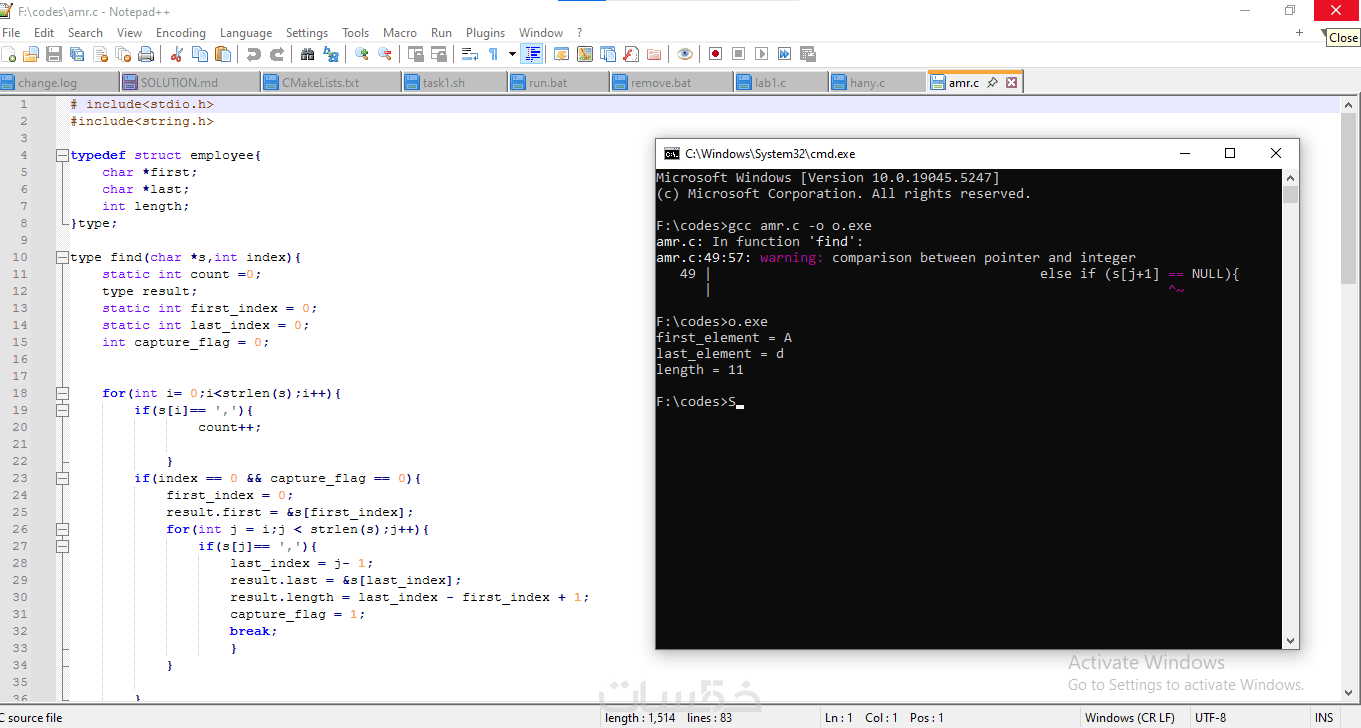1361x728 pixels.
Task: Click the Define your language icon
Action: pyautogui.click(x=561, y=54)
